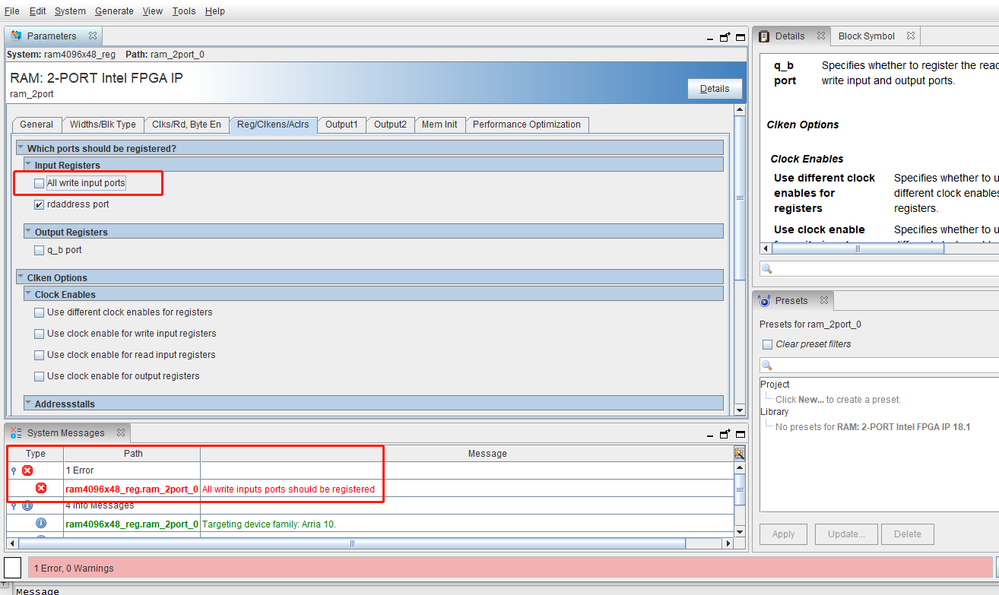Maximize the System Messages panel

tap(740, 434)
